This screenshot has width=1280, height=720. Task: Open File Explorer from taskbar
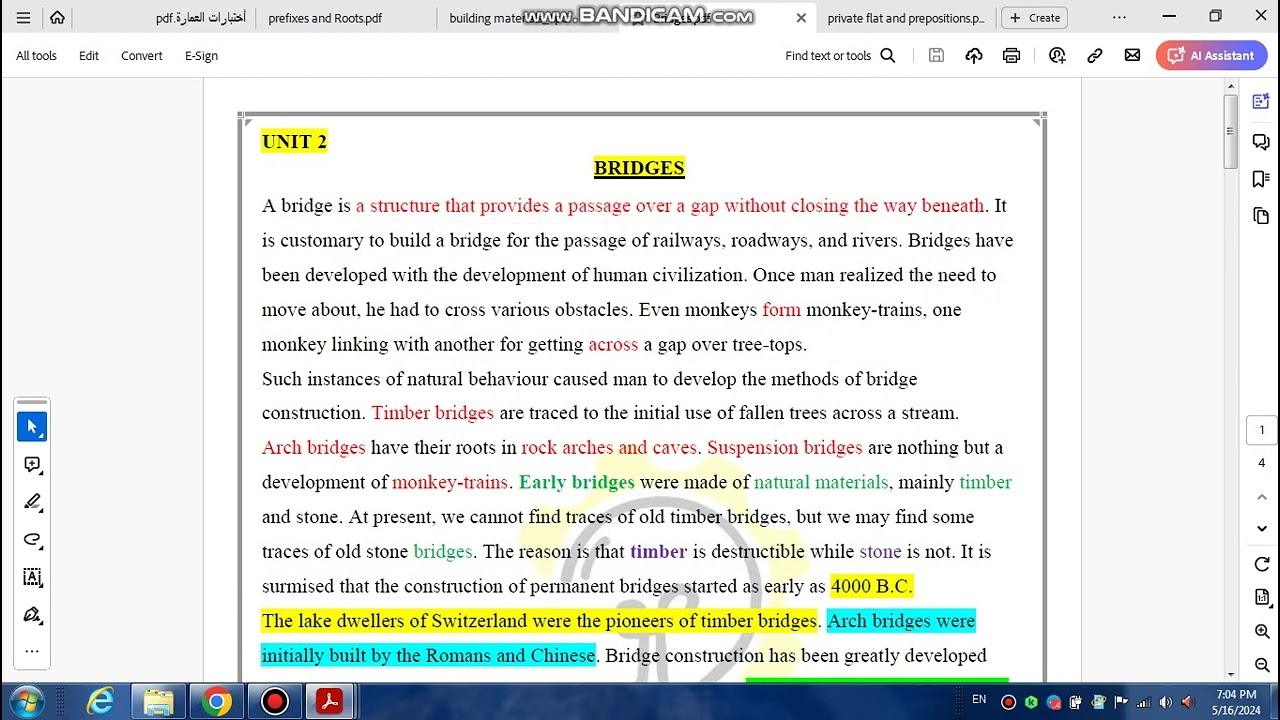click(x=158, y=702)
